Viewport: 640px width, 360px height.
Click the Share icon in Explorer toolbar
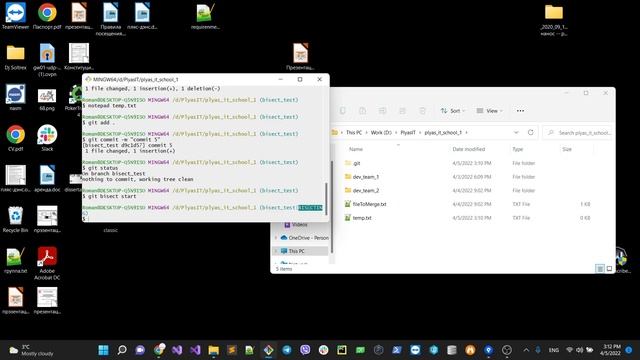[x=402, y=111]
